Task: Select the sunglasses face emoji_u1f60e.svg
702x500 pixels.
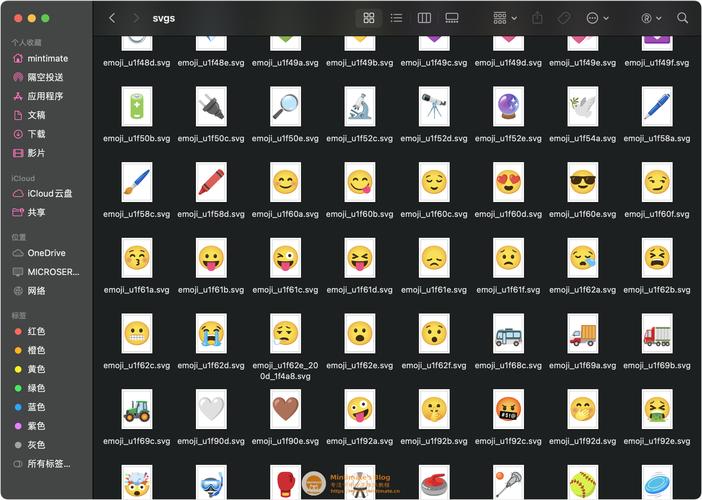Action: click(x=582, y=182)
